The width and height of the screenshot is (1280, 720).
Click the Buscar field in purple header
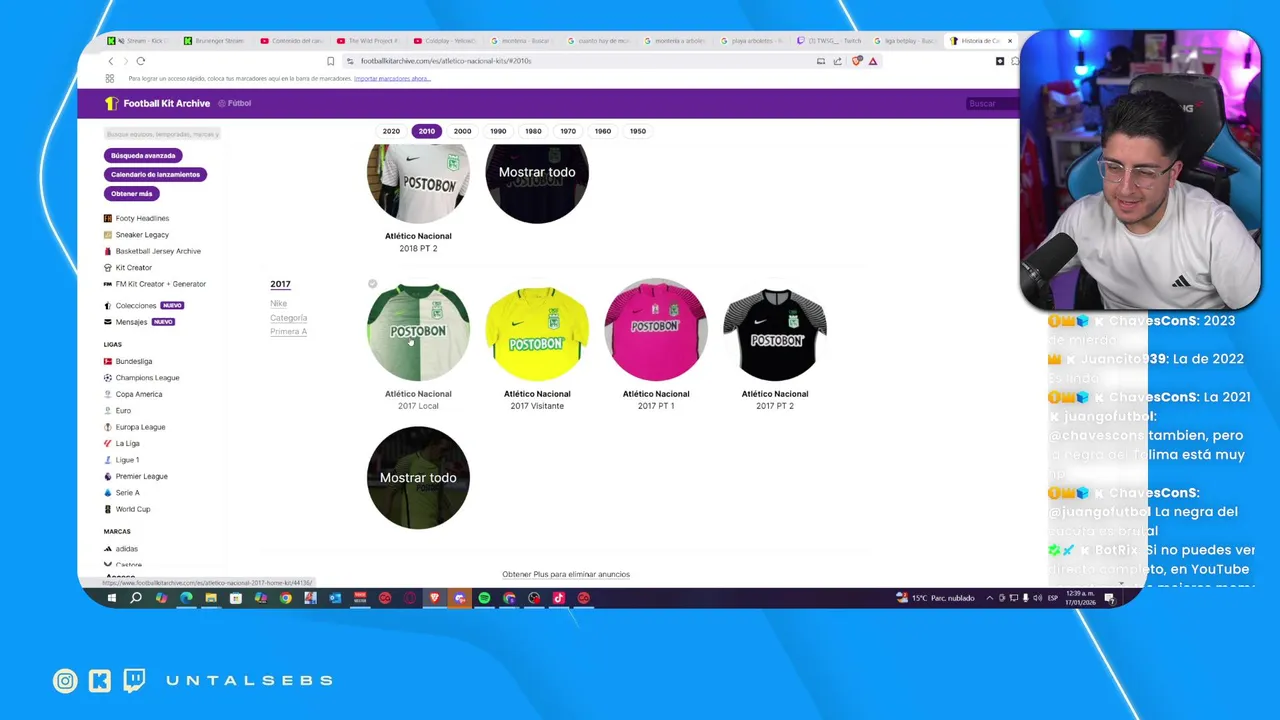point(992,103)
